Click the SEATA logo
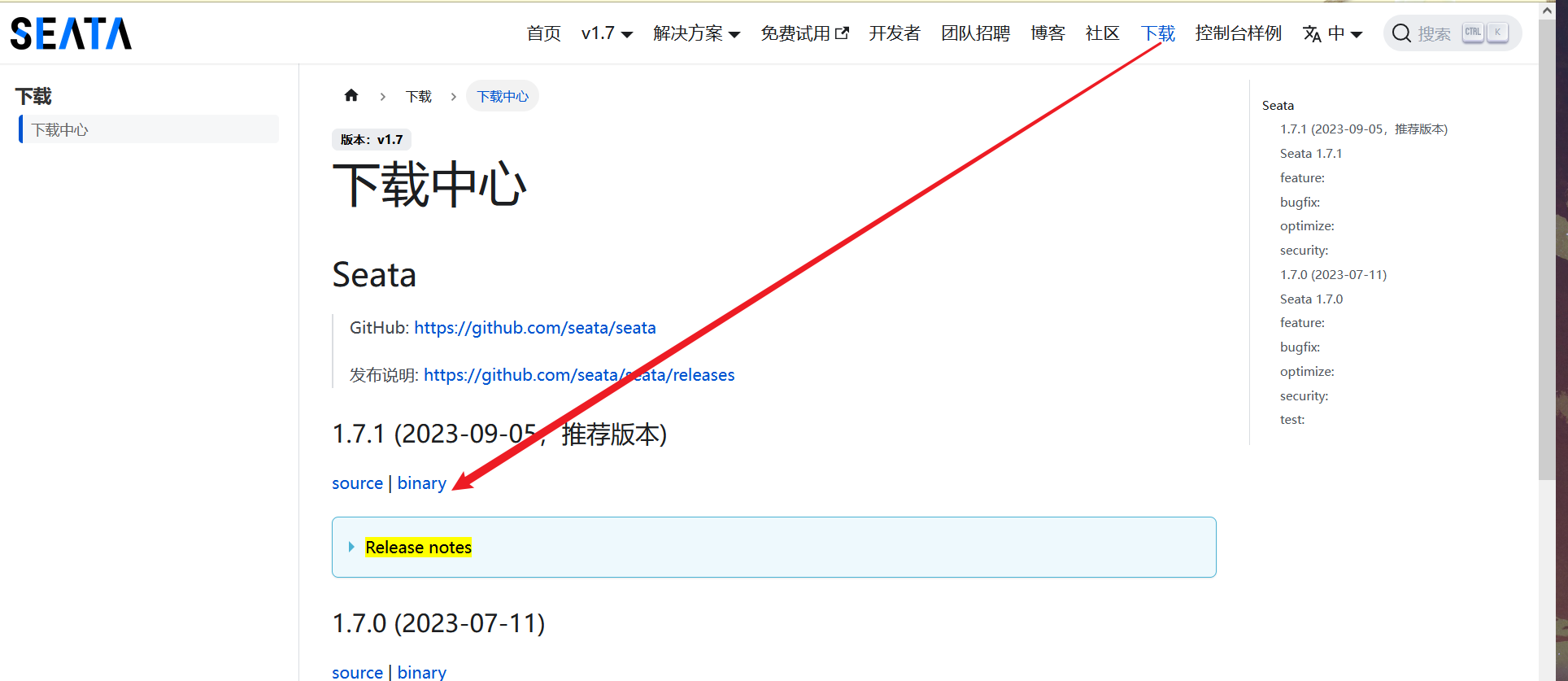 71,33
